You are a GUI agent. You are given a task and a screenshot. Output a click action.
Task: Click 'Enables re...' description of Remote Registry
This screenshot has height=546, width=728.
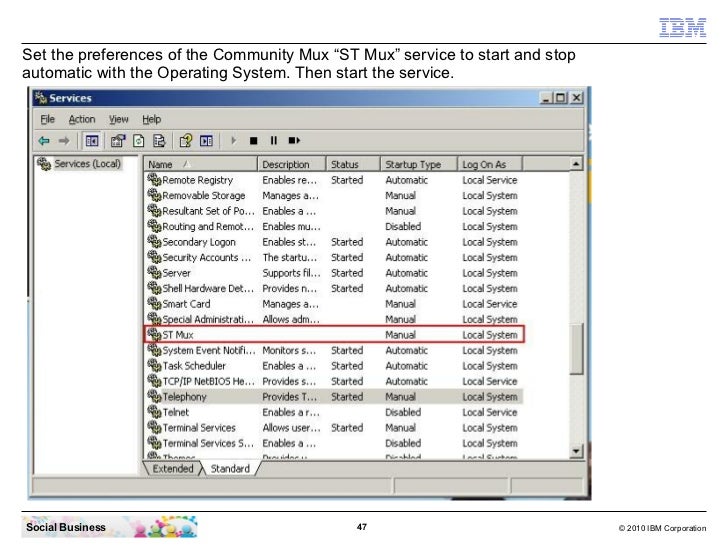290,180
